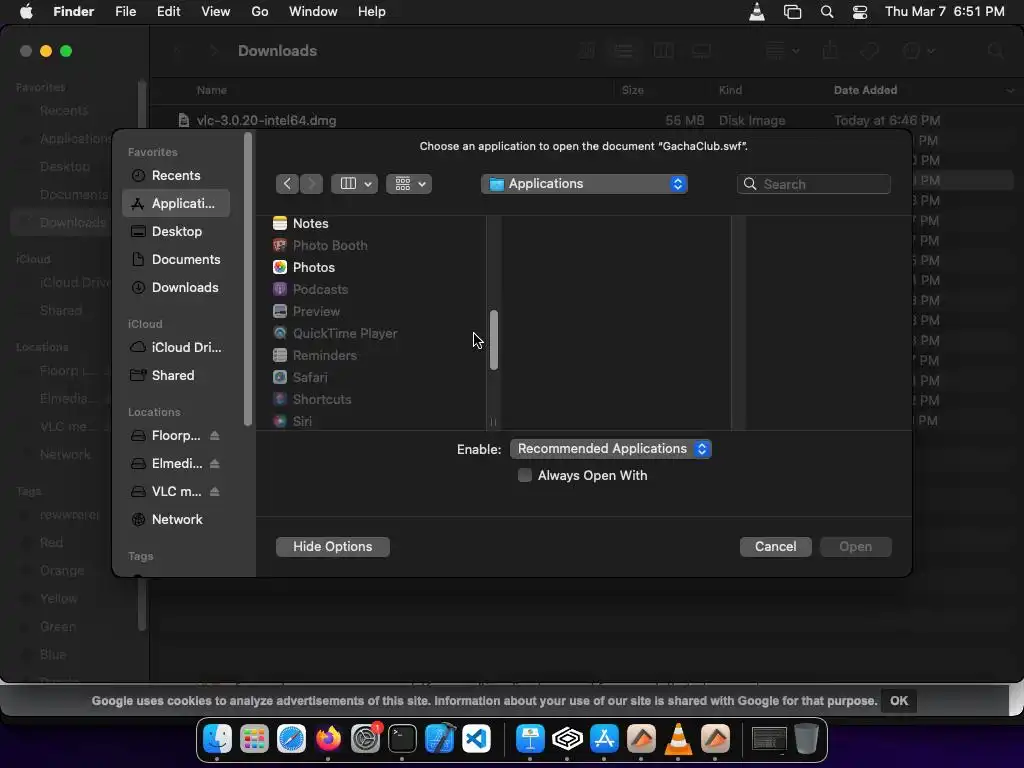Viewport: 1024px width, 768px height.
Task: Open System Settings from the Dock
Action: coord(366,739)
